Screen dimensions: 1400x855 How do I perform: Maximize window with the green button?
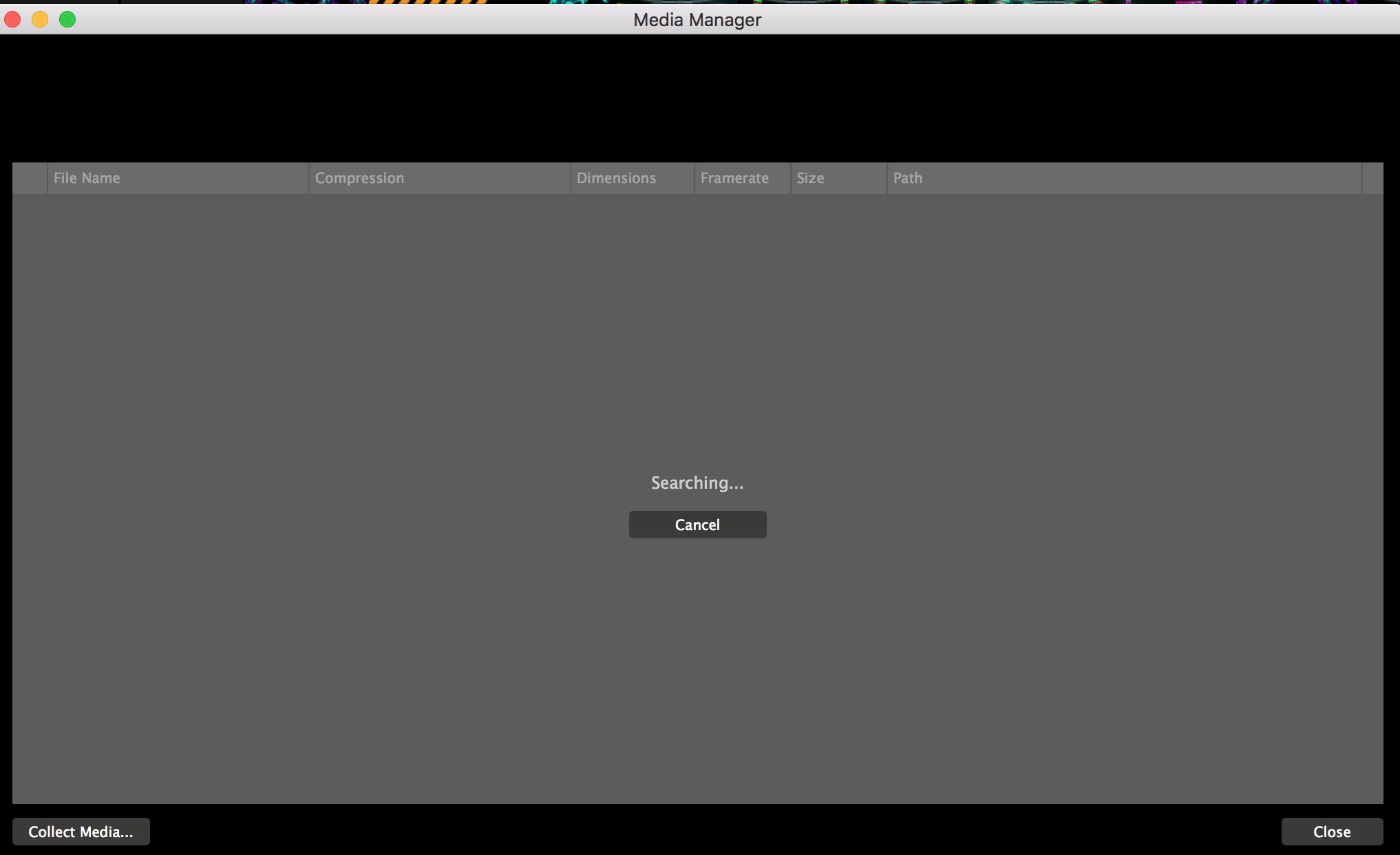[x=67, y=19]
